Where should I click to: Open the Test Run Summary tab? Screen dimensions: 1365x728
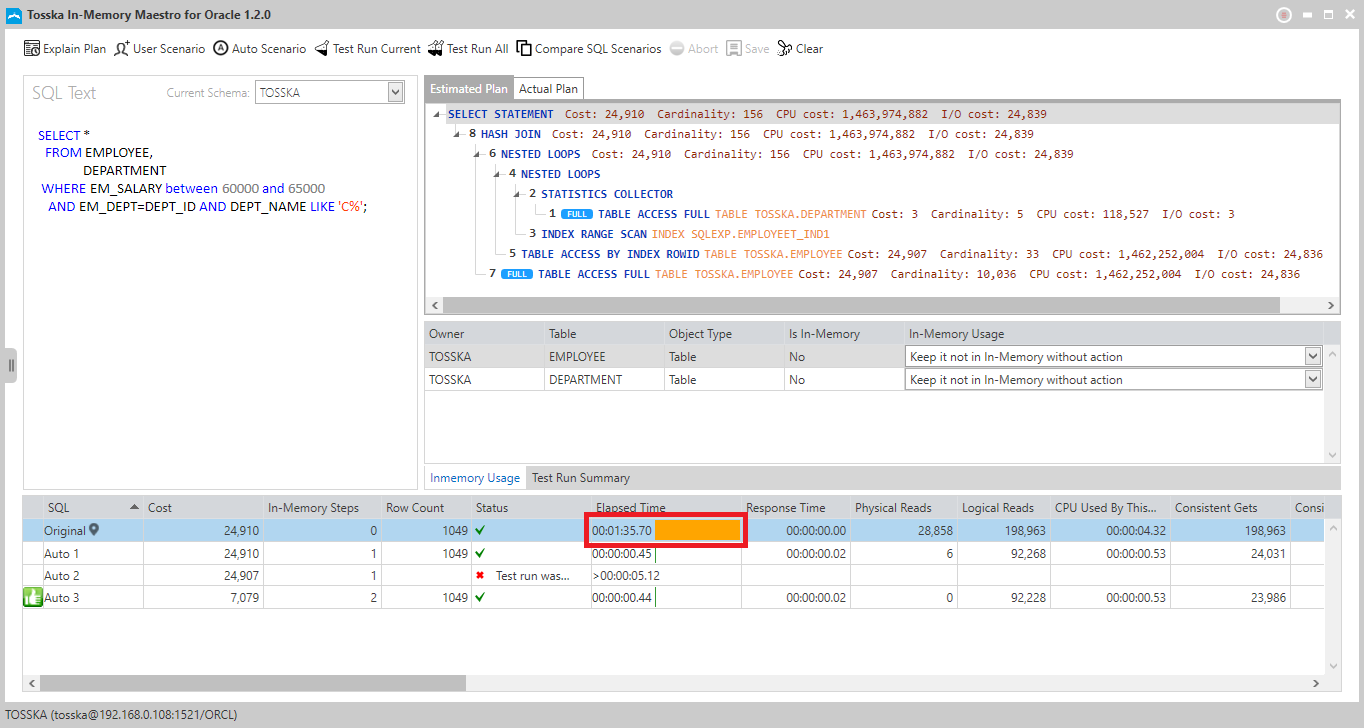(x=580, y=478)
